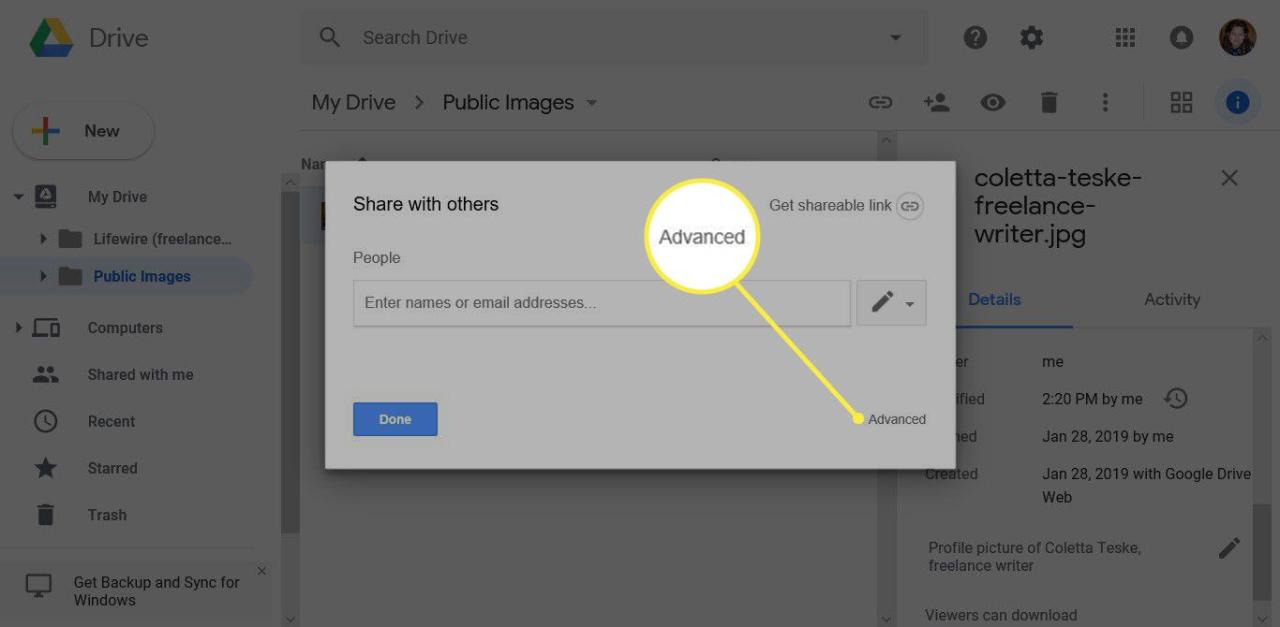
Task: Open the account profile avatar
Action: 1237,38
